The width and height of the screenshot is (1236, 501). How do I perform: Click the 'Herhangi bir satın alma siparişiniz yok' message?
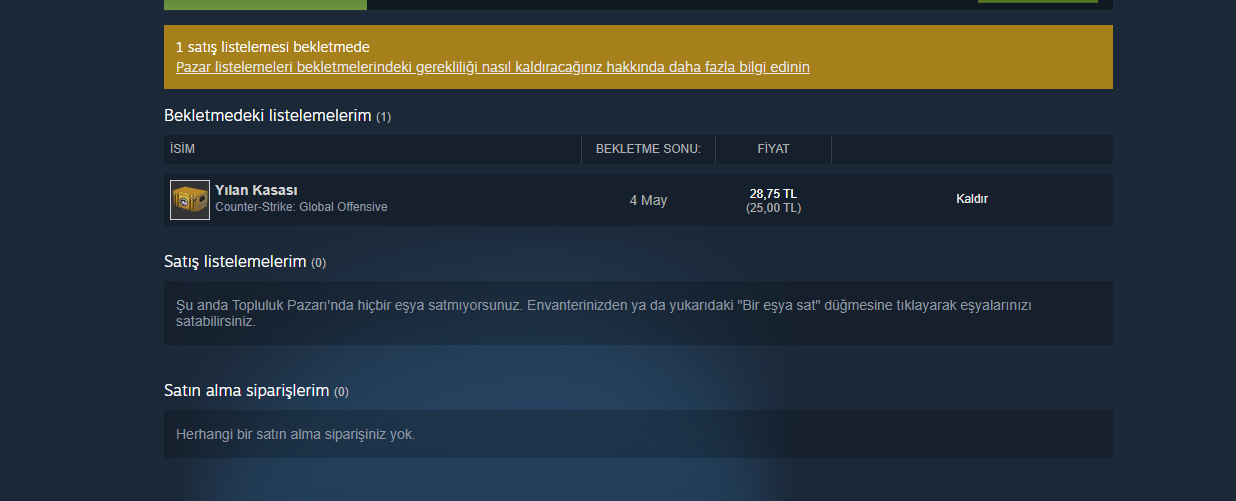pos(295,435)
